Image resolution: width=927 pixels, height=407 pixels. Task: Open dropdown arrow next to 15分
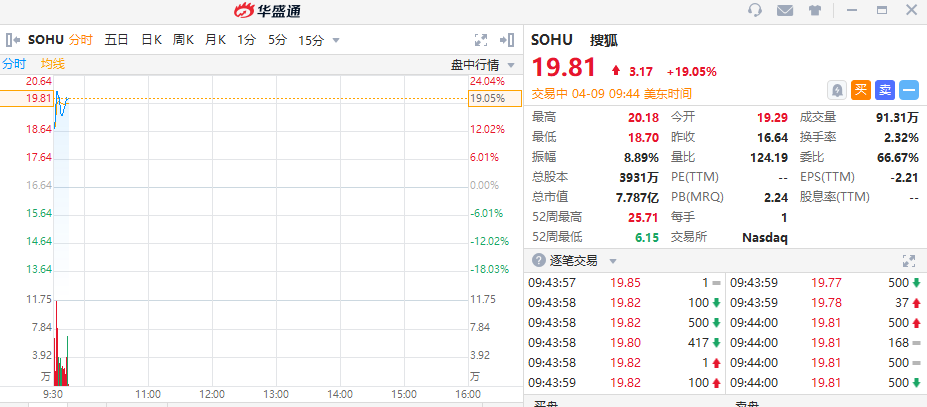336,40
